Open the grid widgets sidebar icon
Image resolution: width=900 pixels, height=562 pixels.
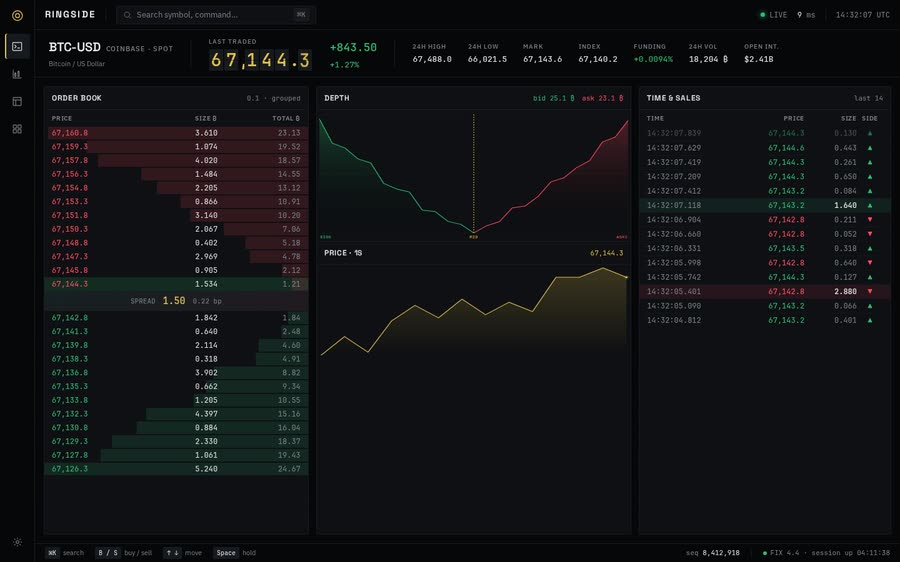pos(17,129)
